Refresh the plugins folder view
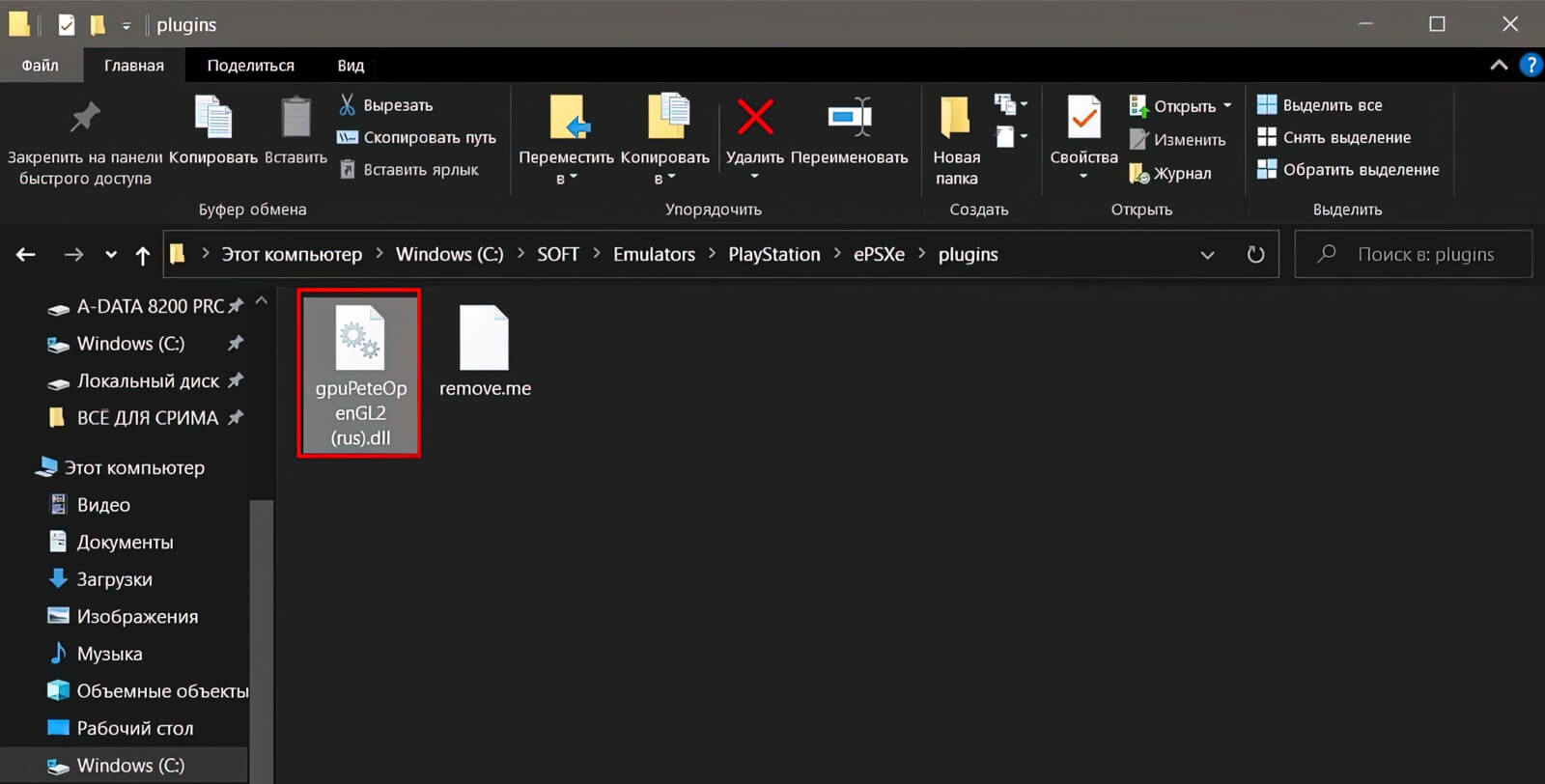Viewport: 1545px width, 784px height. pyautogui.click(x=1255, y=255)
